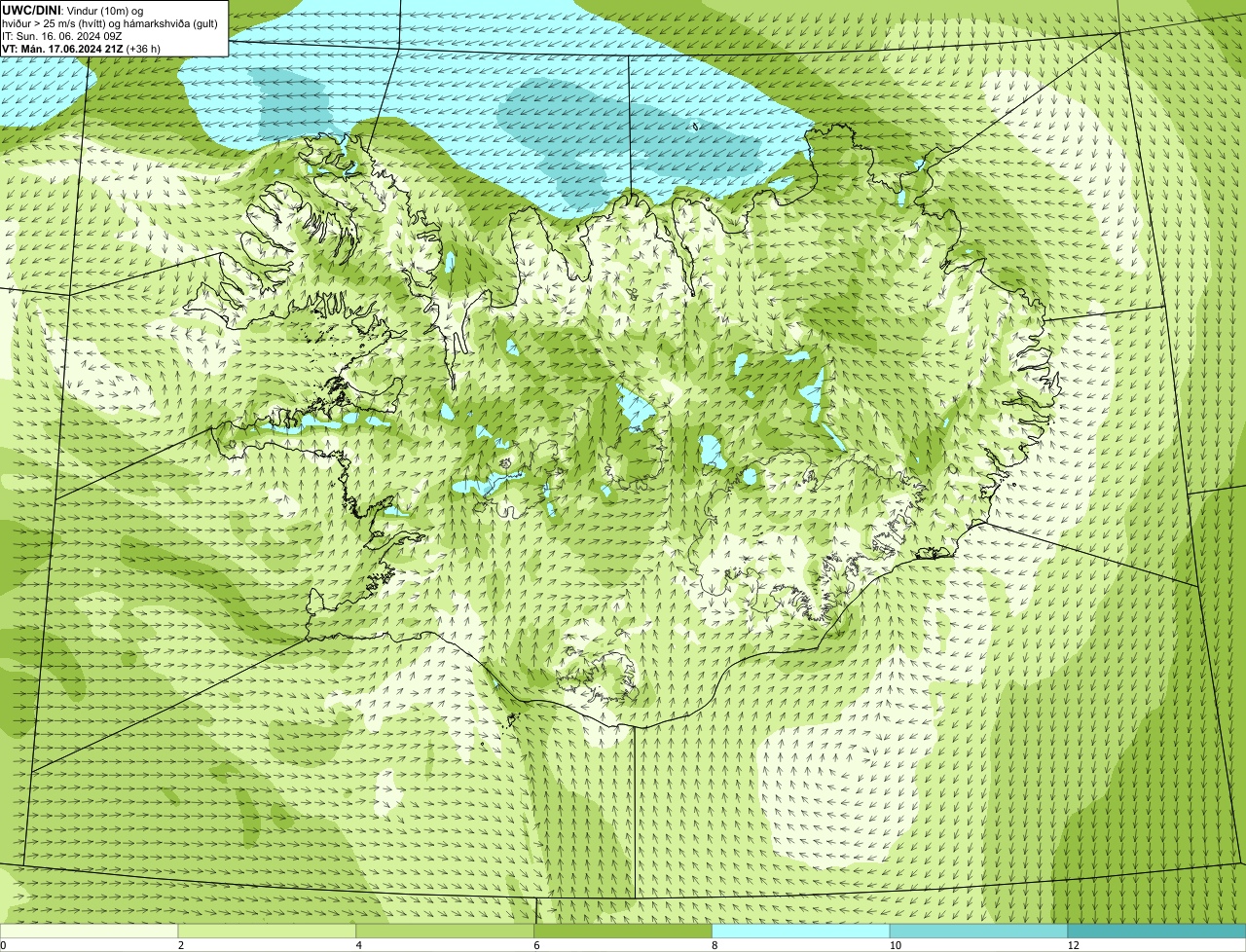Click the teal above-12 m/s color segment
This screenshot has width=1246, height=952.
1156,932
